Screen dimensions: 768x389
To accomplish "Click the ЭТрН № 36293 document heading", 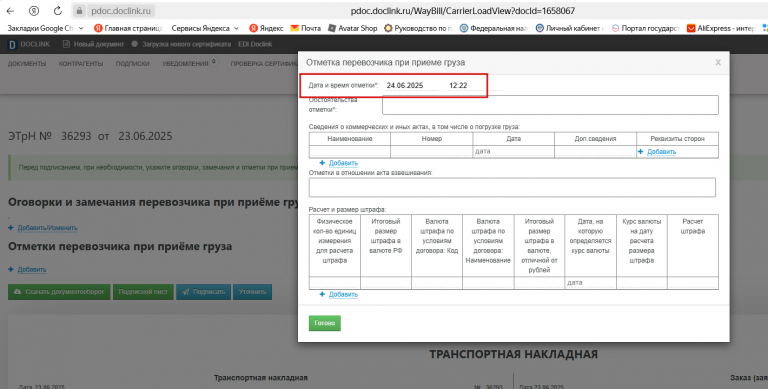I will click(x=90, y=136).
